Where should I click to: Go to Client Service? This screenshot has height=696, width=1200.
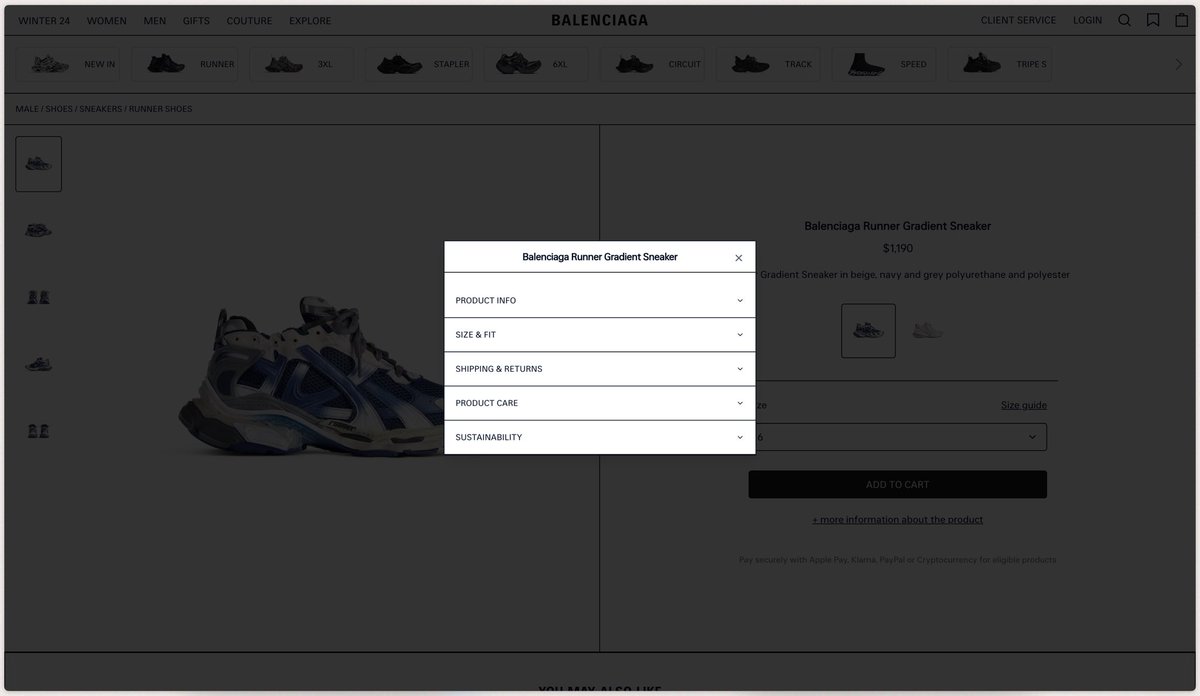1019,20
